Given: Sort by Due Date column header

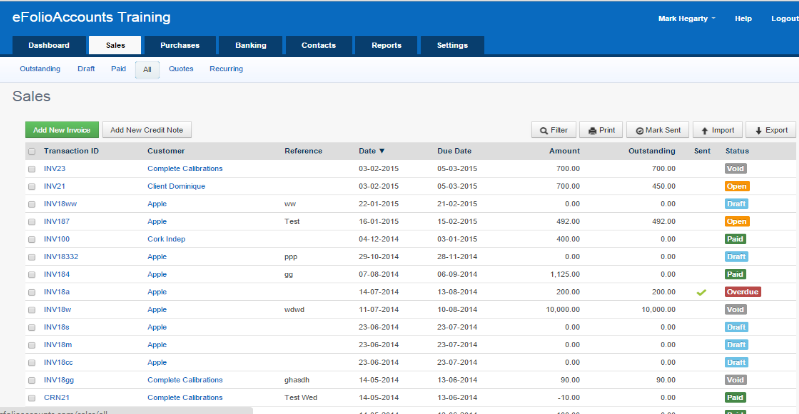Looking at the screenshot, I should tap(454, 151).
